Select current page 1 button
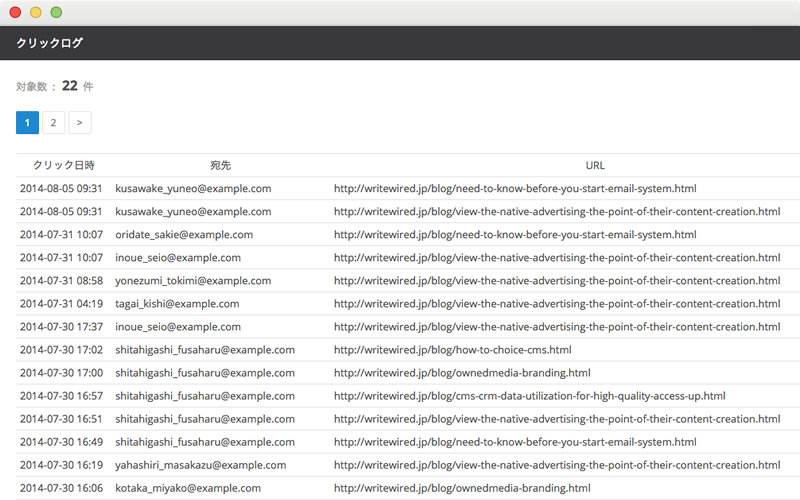This screenshot has width=800, height=500. pyautogui.click(x=27, y=122)
